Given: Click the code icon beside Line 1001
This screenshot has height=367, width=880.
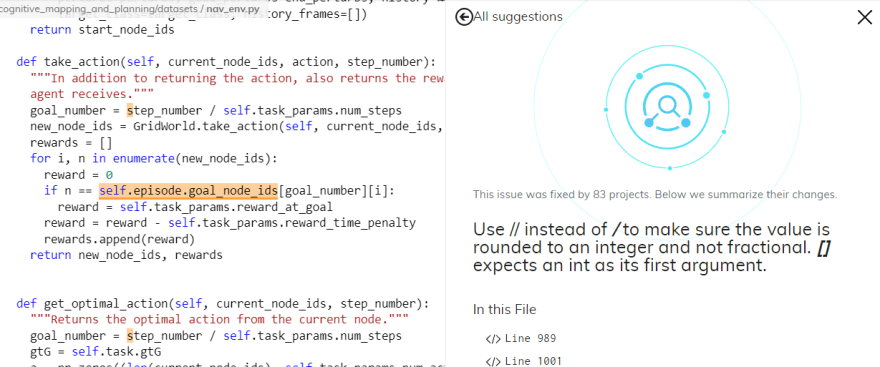Looking at the screenshot, I should 493,361.
